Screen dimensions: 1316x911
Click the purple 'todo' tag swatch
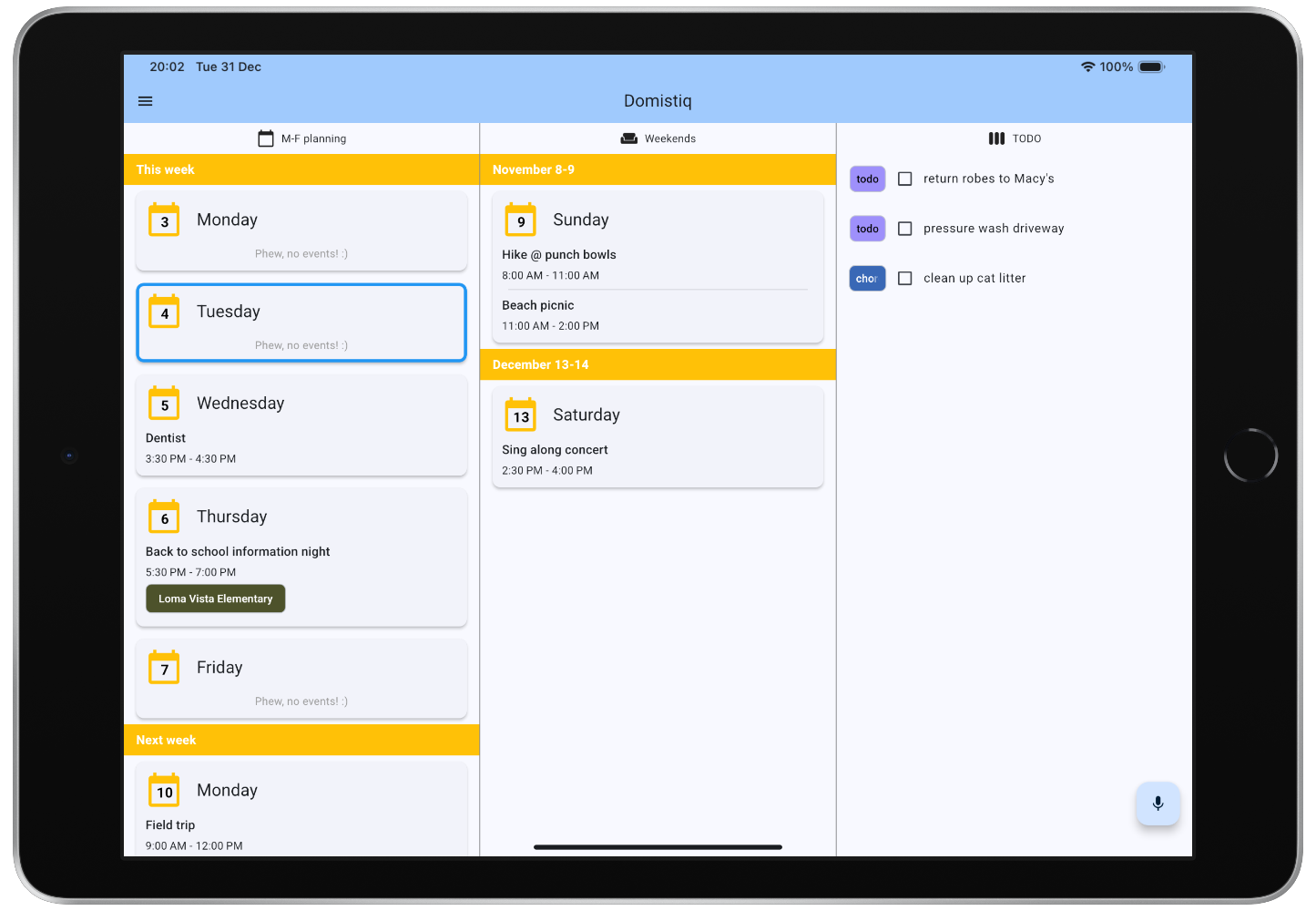866,179
